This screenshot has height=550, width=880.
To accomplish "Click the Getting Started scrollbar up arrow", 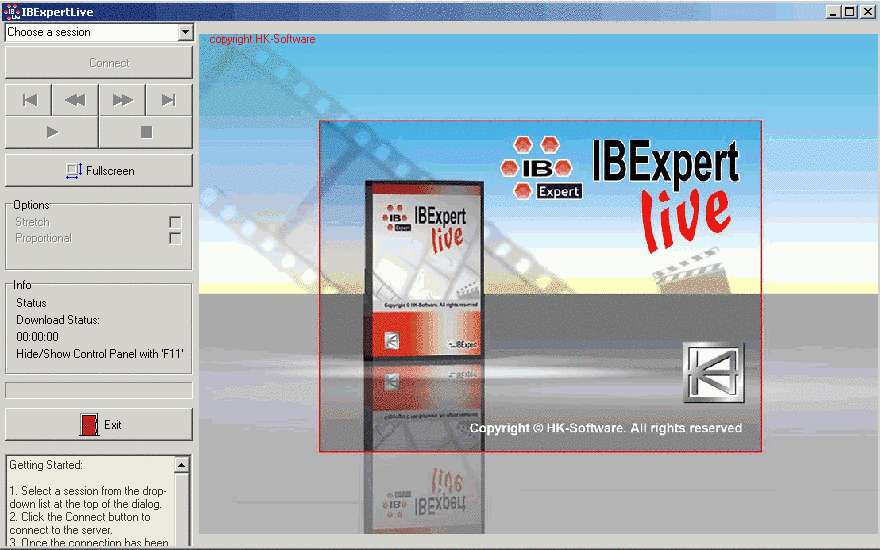I will pos(181,465).
